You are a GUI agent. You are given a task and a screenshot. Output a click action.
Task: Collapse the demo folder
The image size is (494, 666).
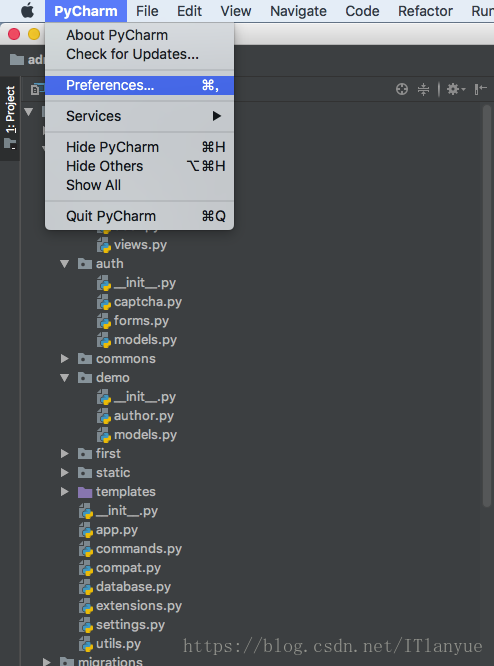pyautogui.click(x=65, y=378)
